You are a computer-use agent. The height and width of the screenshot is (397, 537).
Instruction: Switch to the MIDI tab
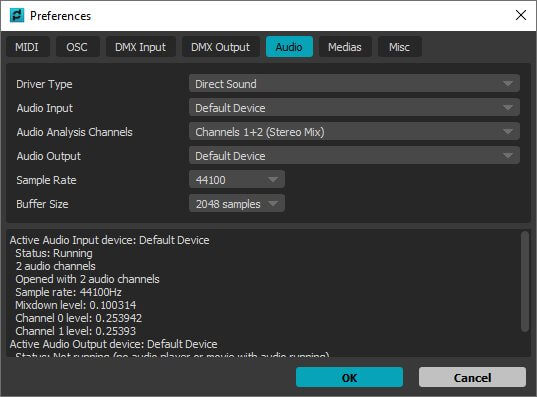coord(27,47)
